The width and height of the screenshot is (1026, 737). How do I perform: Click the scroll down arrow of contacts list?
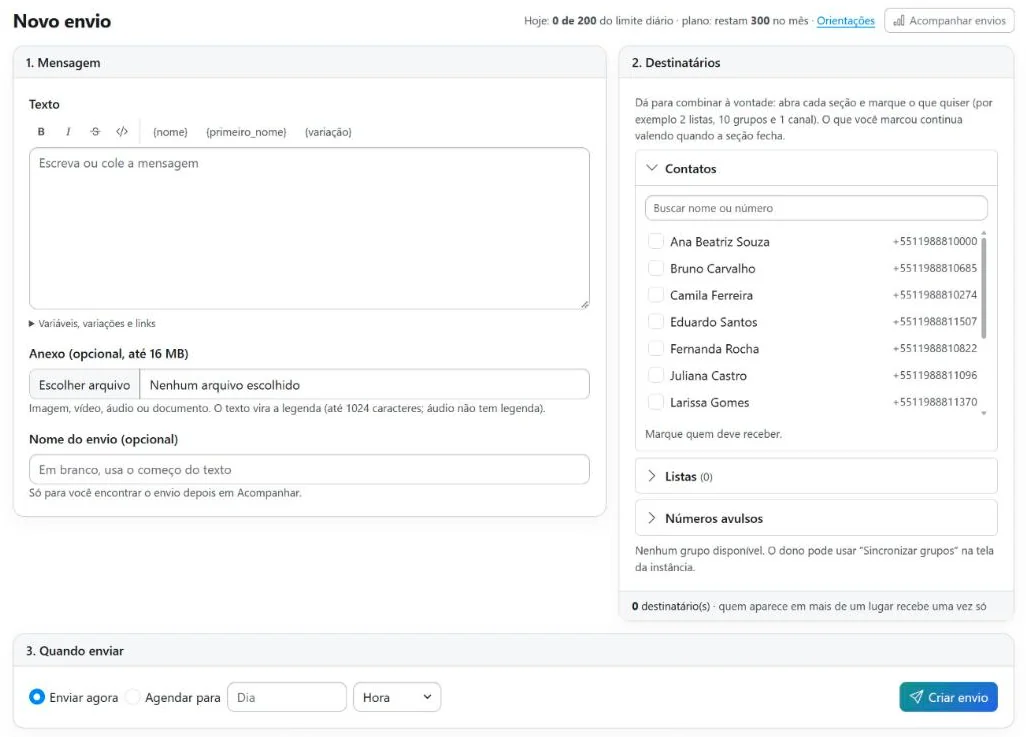tap(983, 413)
